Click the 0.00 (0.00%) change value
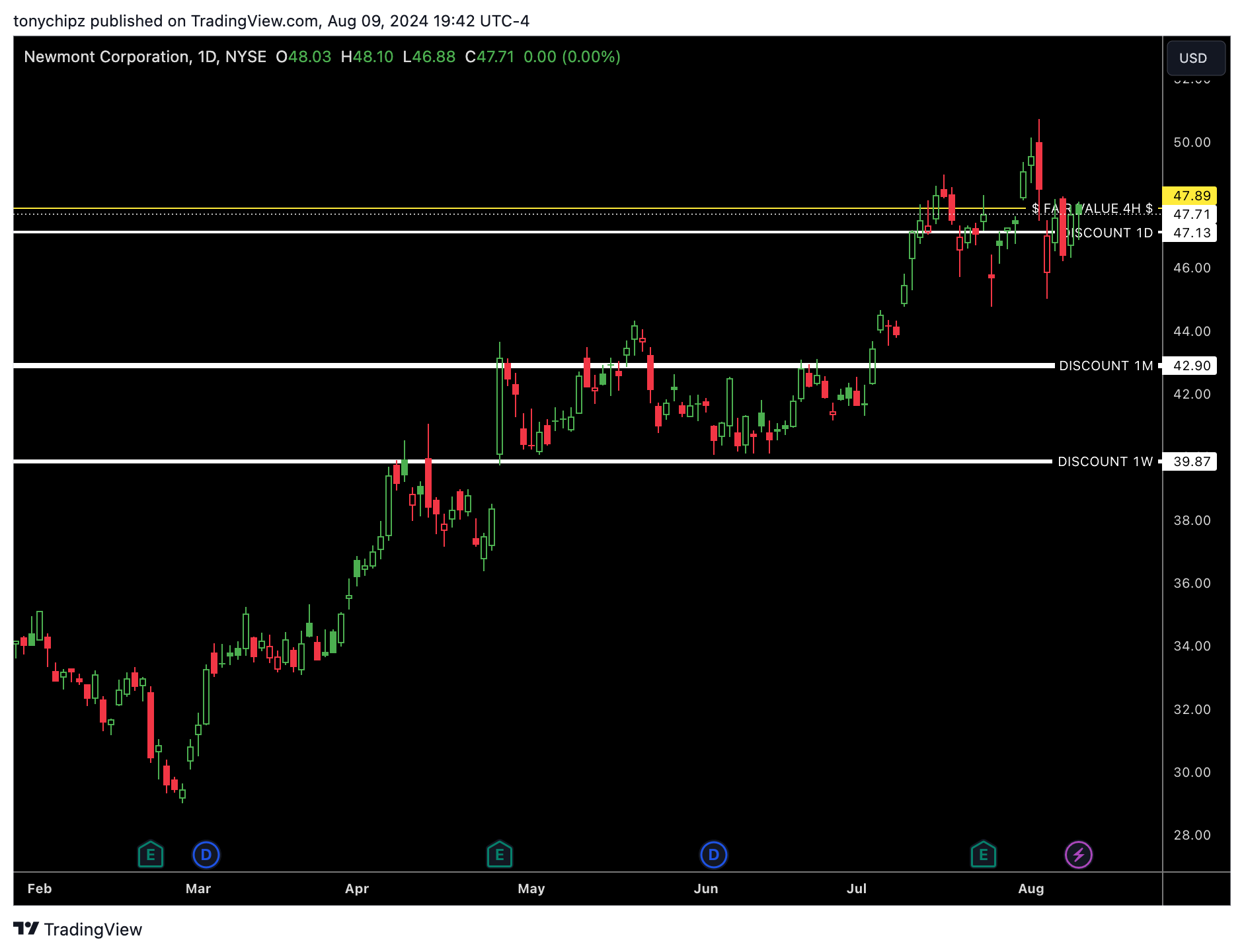 pos(572,57)
